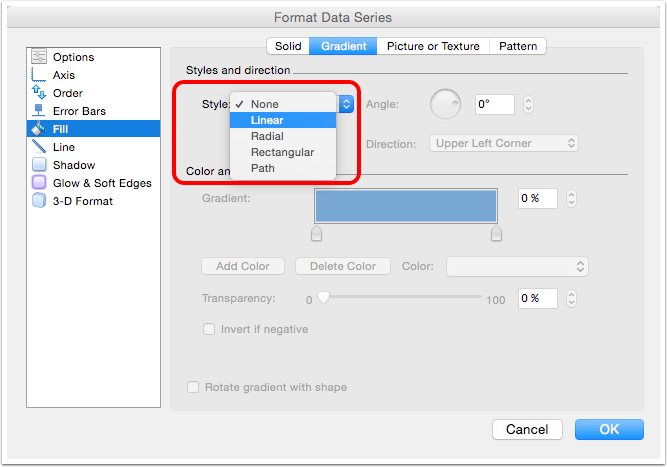Pick Radial gradient style option
The height and width of the screenshot is (467, 667).
[267, 136]
